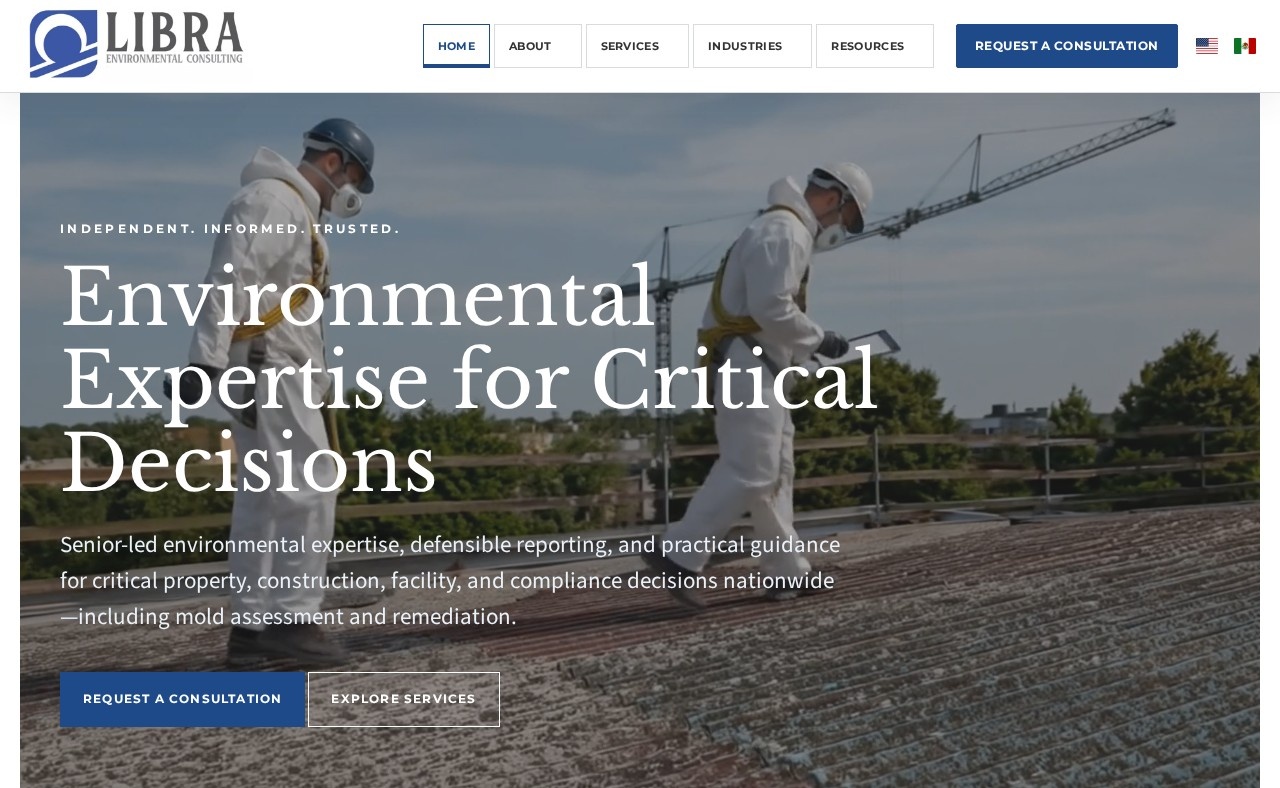Open the Services menu
The height and width of the screenshot is (788, 1280).
point(637,46)
